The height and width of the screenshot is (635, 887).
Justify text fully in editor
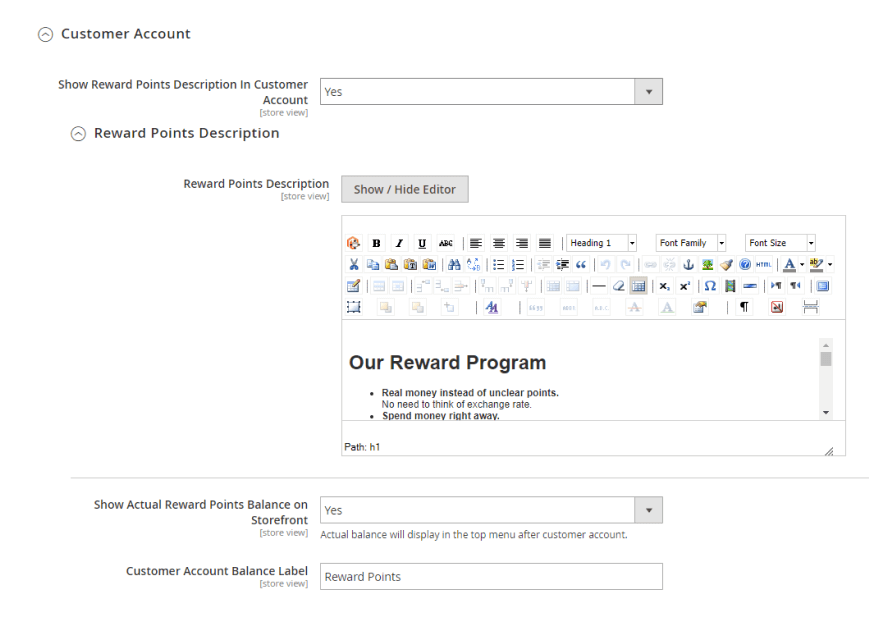tap(545, 243)
